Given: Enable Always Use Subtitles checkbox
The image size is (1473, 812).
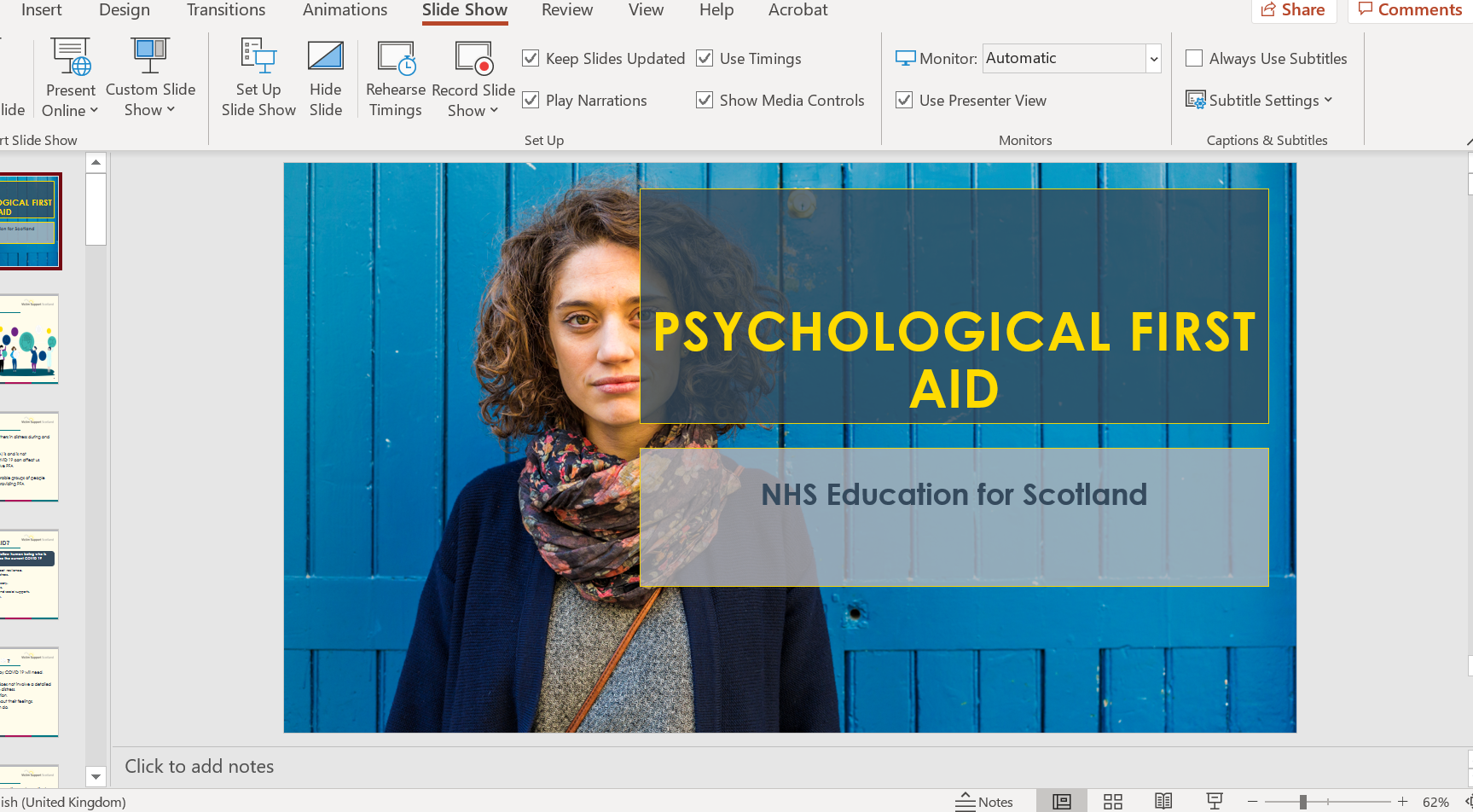Looking at the screenshot, I should point(1194,58).
